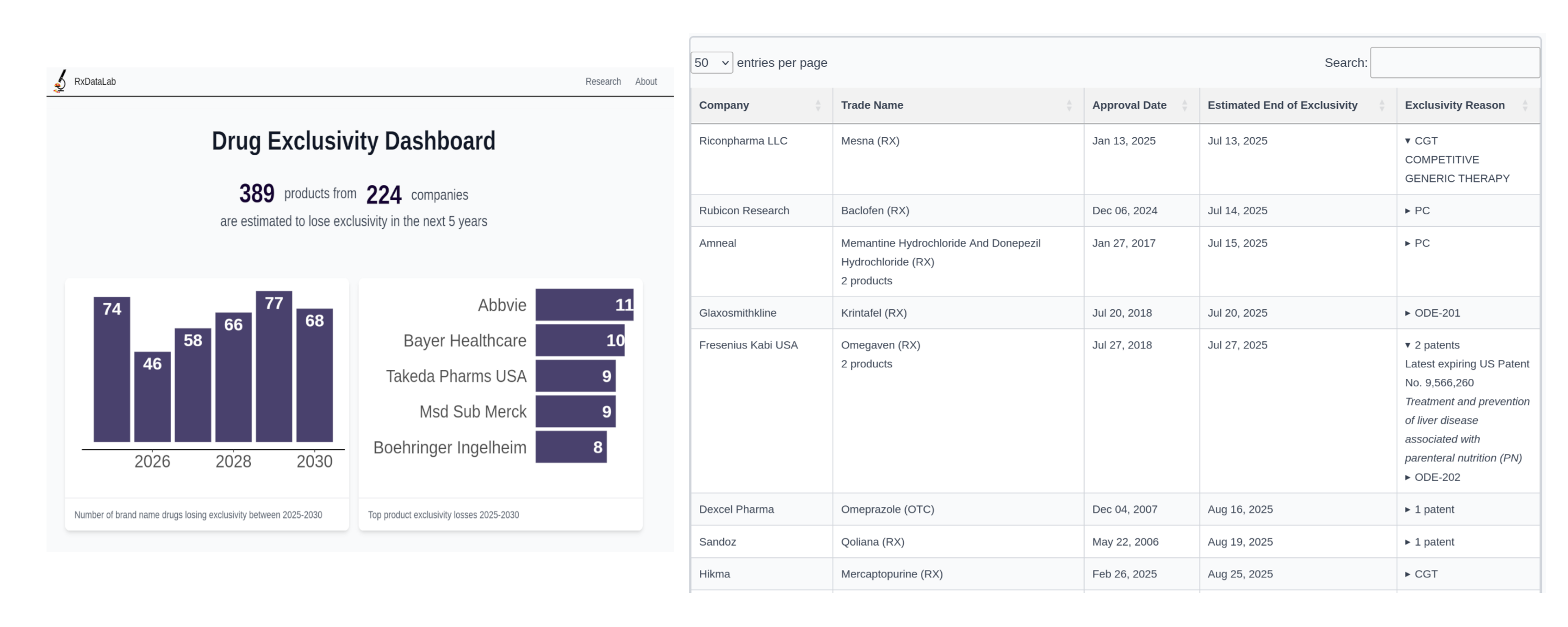Click the exclusivity end date Jul 15, 2025
The width and height of the screenshot is (1568, 627).
click(x=1237, y=243)
